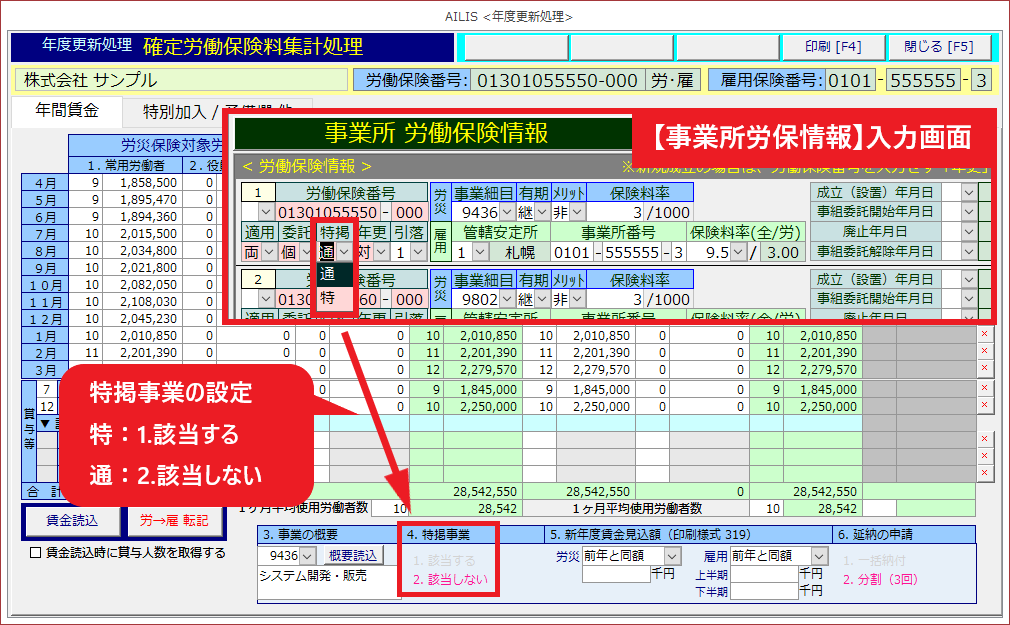Image resolution: width=1010 pixels, height=625 pixels.
Task: Click red × delete icon on 1月 row
Action: pos(984,334)
